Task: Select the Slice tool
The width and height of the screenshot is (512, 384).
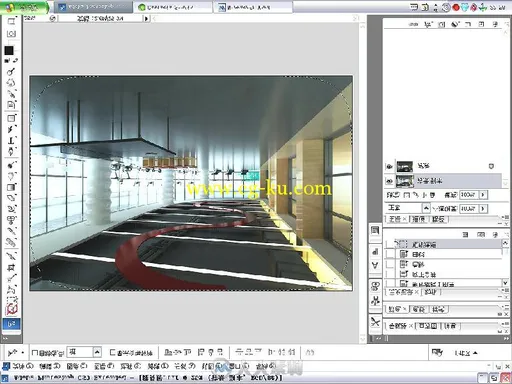Action: (x=11, y=256)
